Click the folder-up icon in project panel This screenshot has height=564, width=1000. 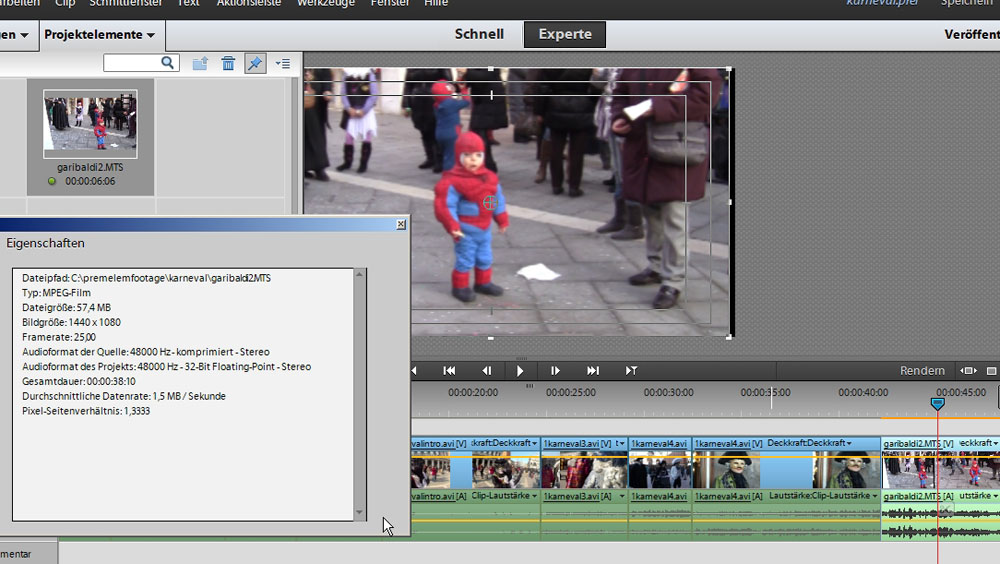pyautogui.click(x=200, y=63)
